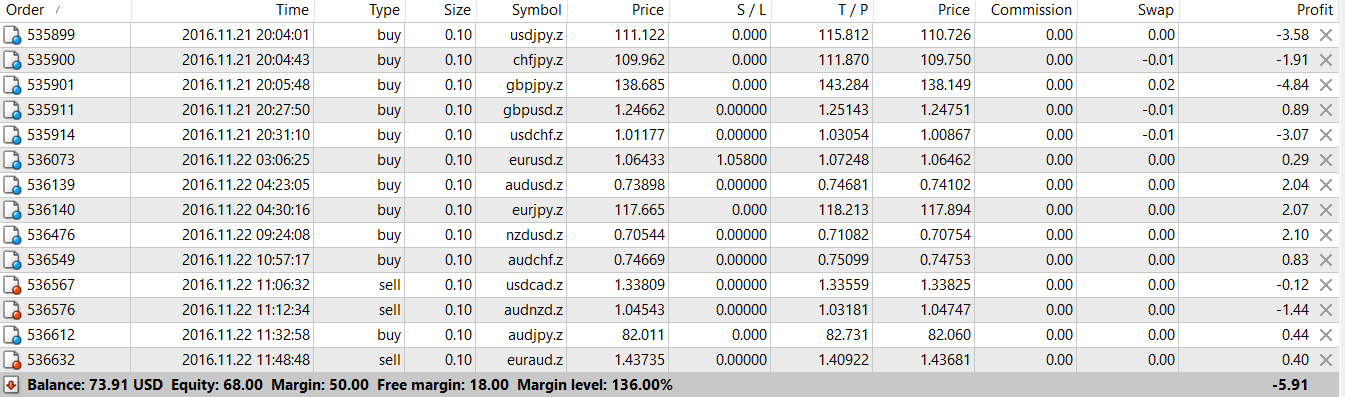
Task: Click the order icon for 535899
Action: point(12,35)
